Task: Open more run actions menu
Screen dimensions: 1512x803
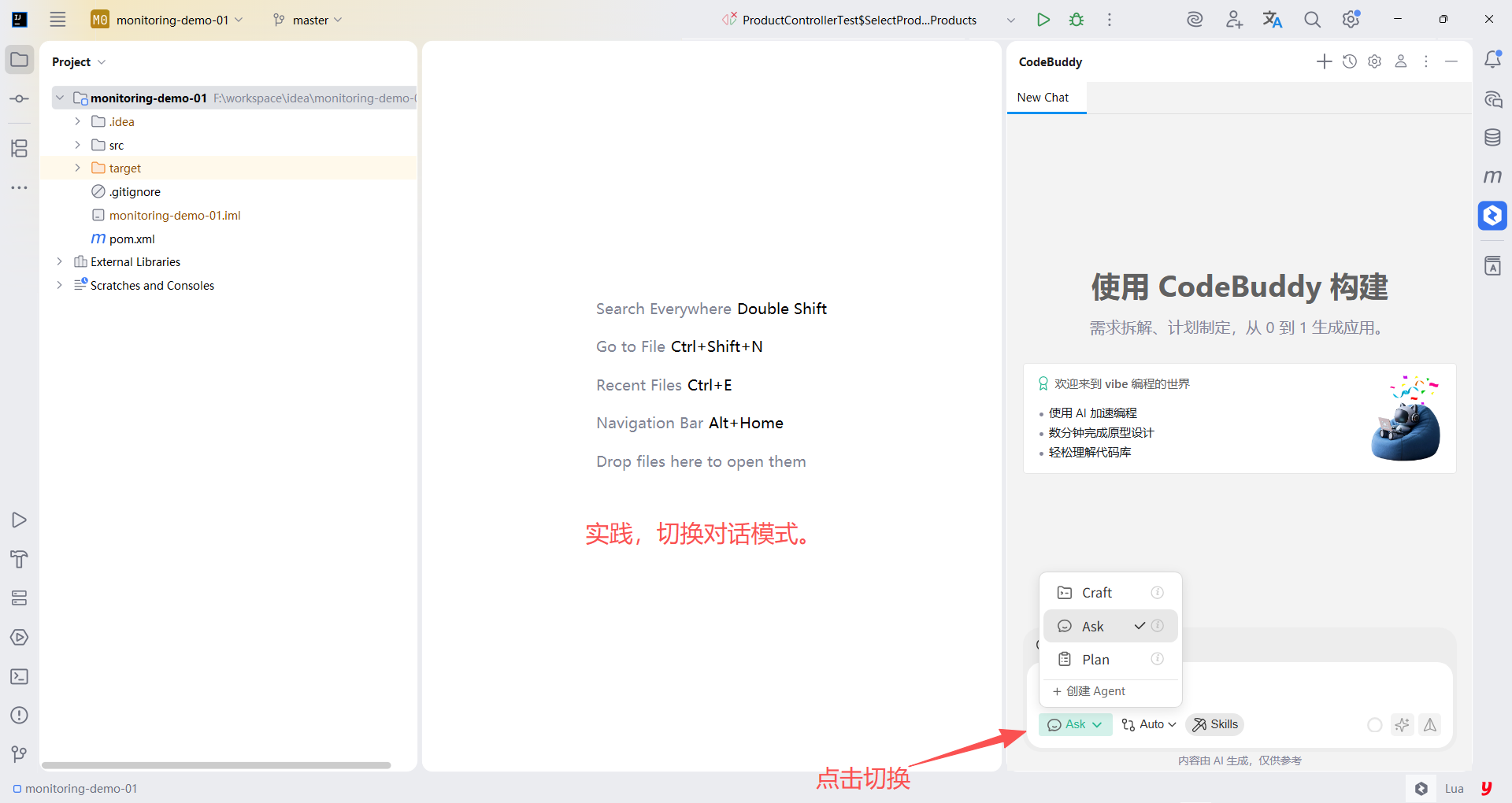Action: pos(1110,20)
